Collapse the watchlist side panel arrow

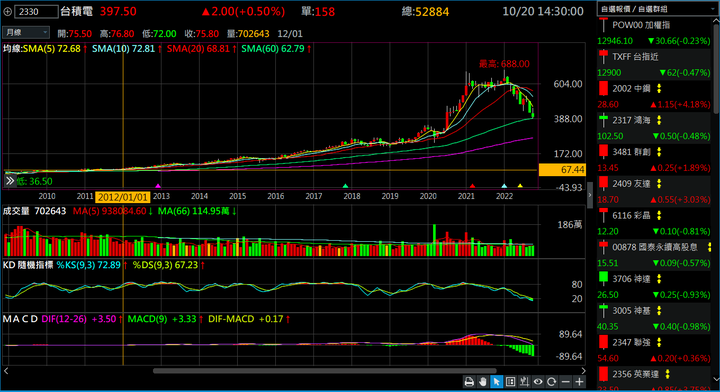coord(590,195)
